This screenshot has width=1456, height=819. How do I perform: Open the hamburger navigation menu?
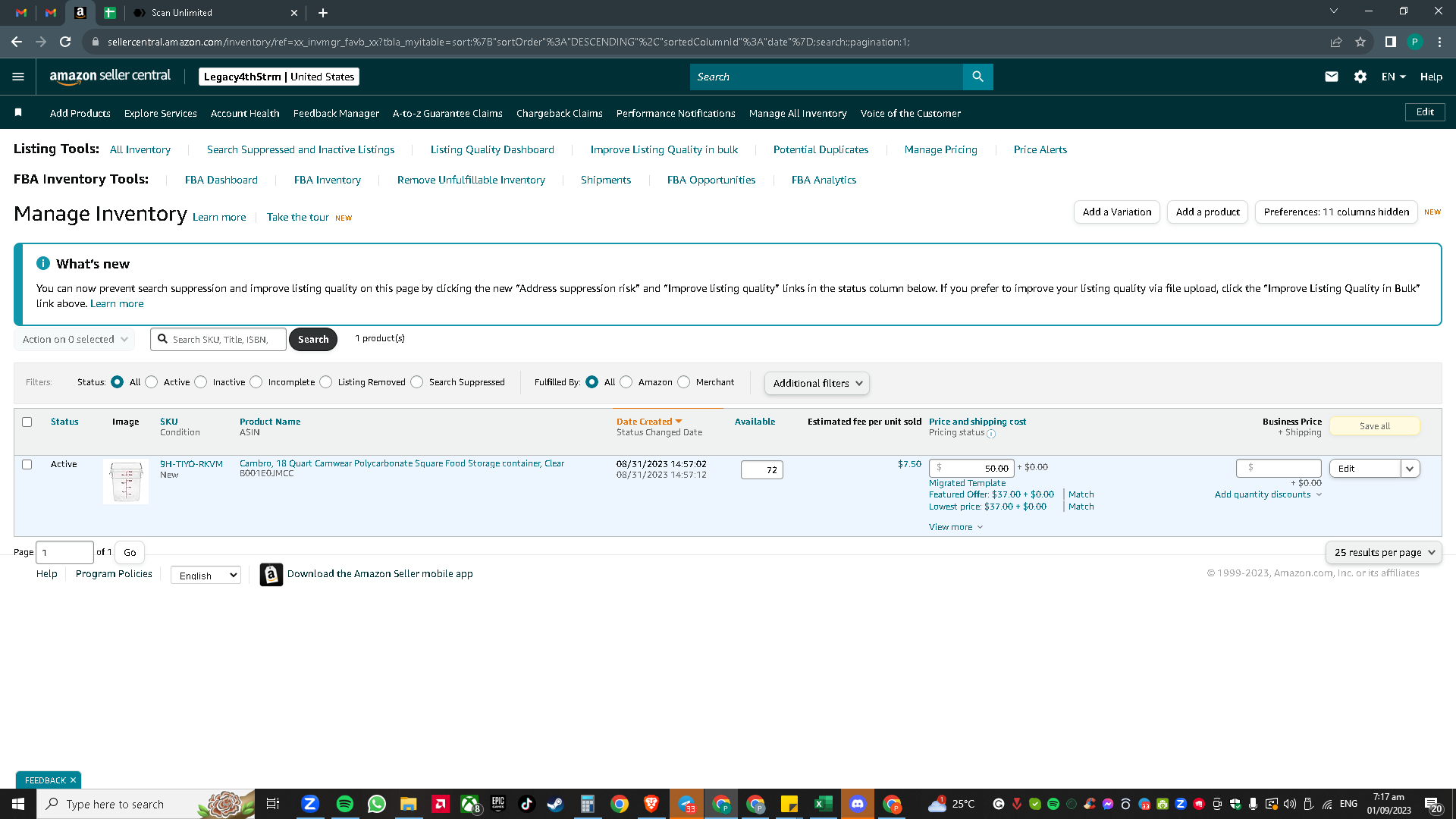[18, 77]
